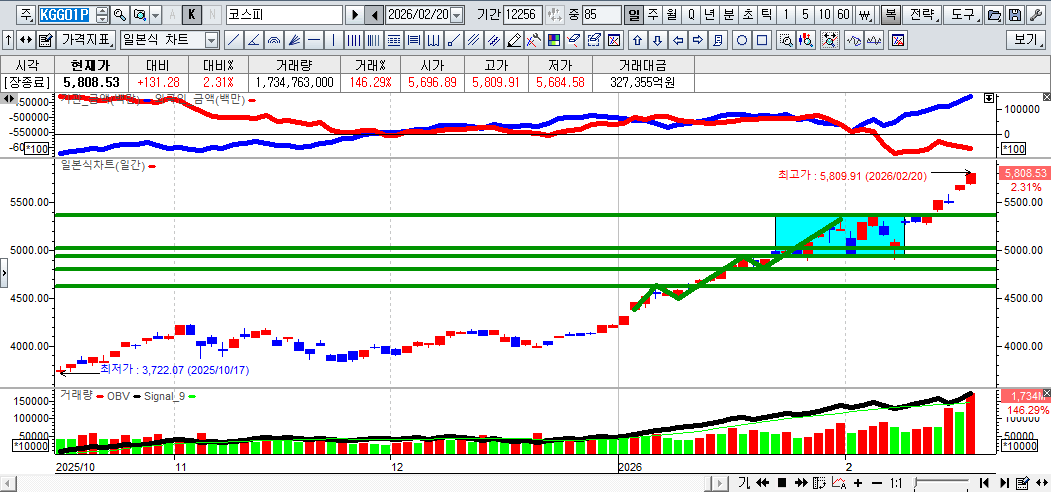Open chart settings wrench icon
Viewport: 1051px width, 492px height.
(x=1036, y=15)
